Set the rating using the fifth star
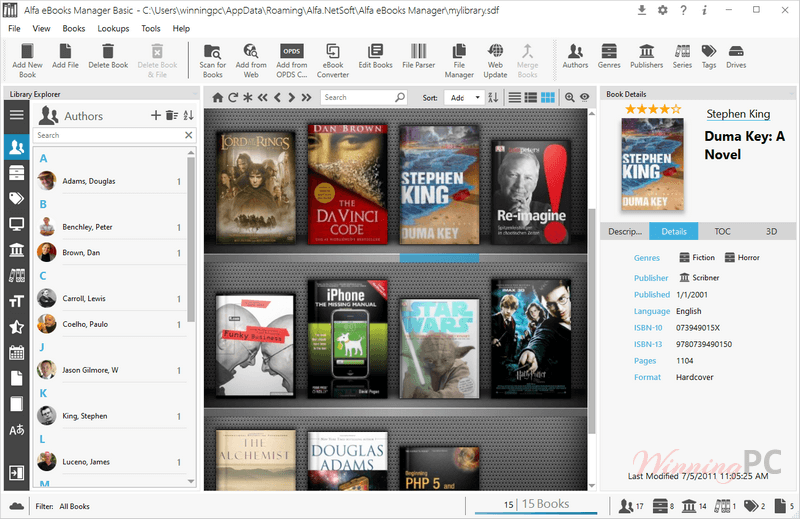Viewport: 800px width, 519px height. (x=676, y=109)
